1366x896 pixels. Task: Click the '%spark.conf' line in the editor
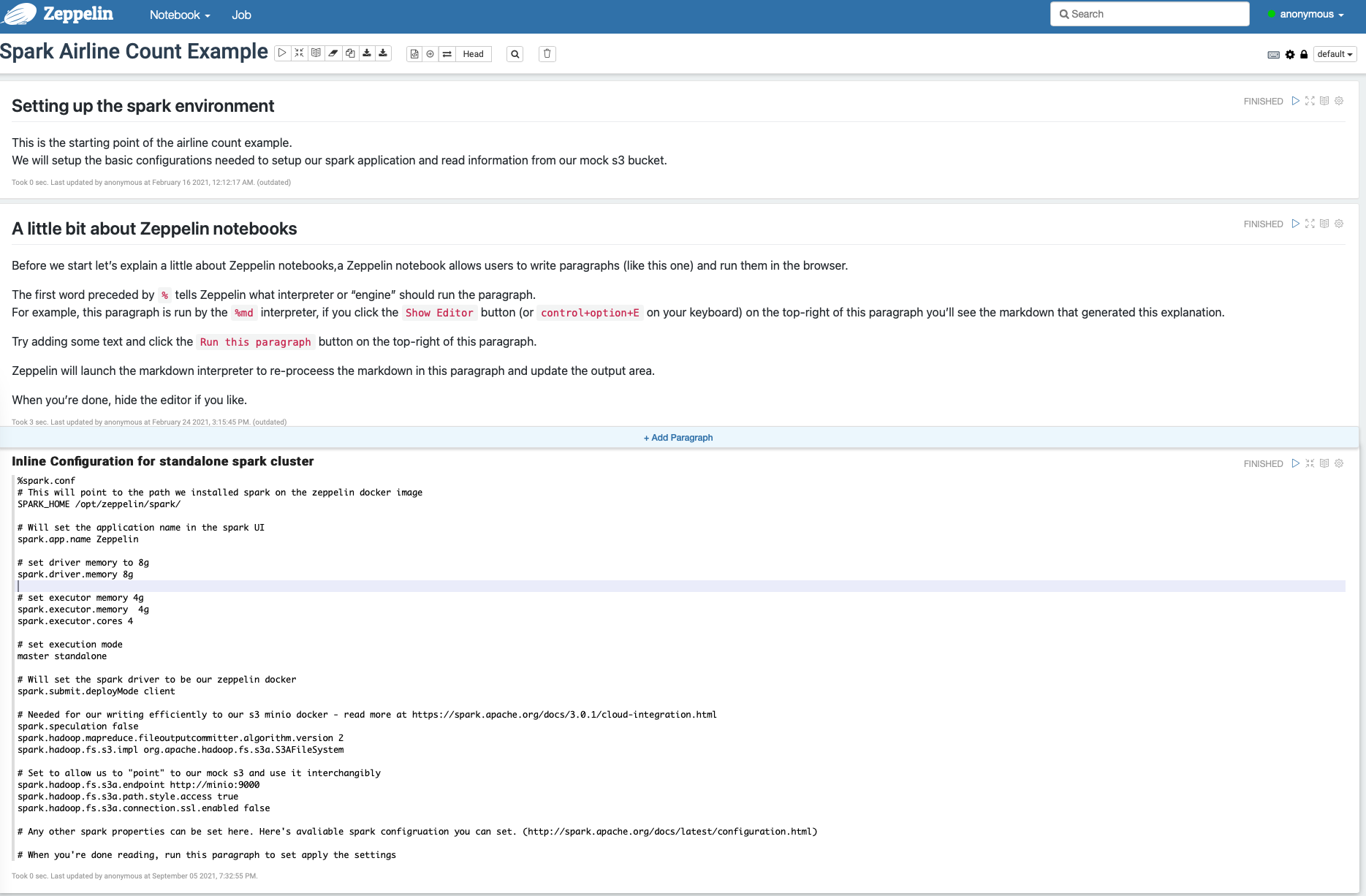(47, 481)
